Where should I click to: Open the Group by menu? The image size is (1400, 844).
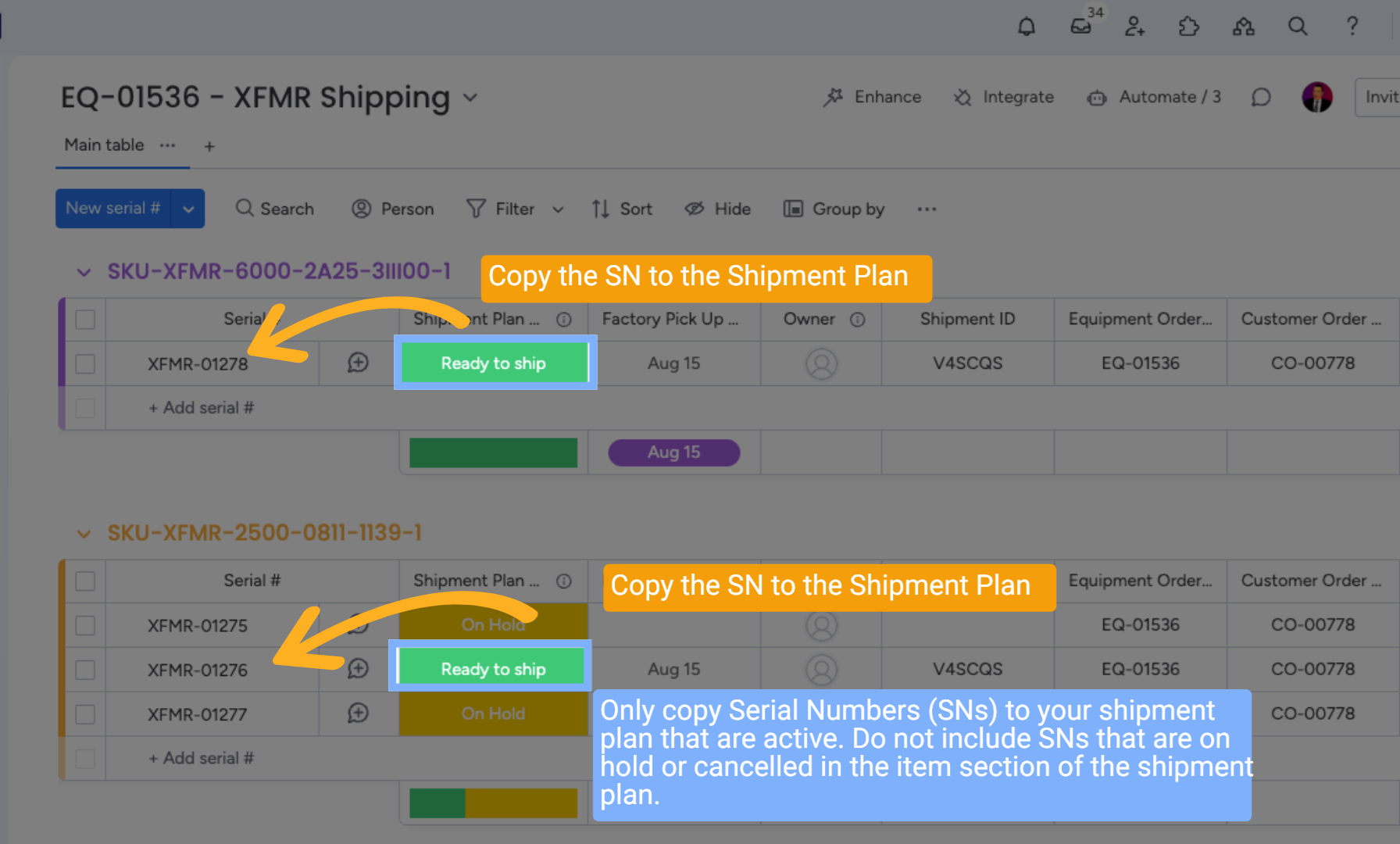pyautogui.click(x=834, y=209)
